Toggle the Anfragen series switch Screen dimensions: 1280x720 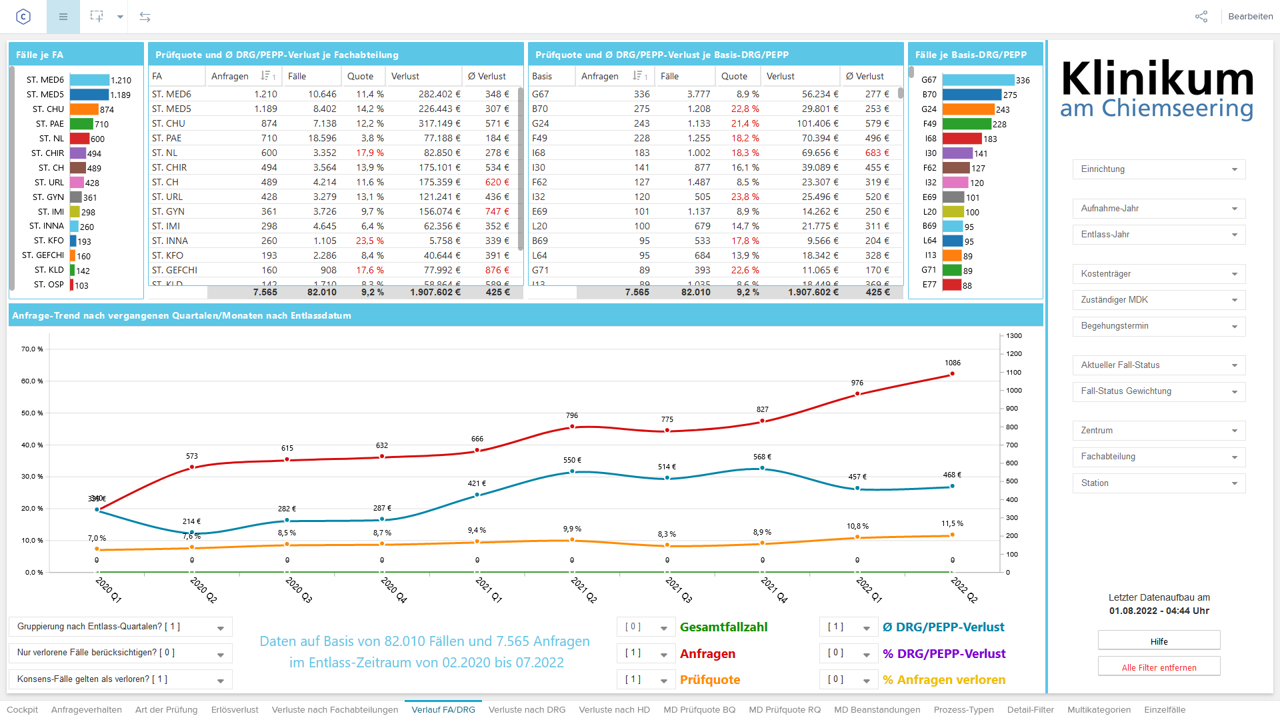(645, 653)
